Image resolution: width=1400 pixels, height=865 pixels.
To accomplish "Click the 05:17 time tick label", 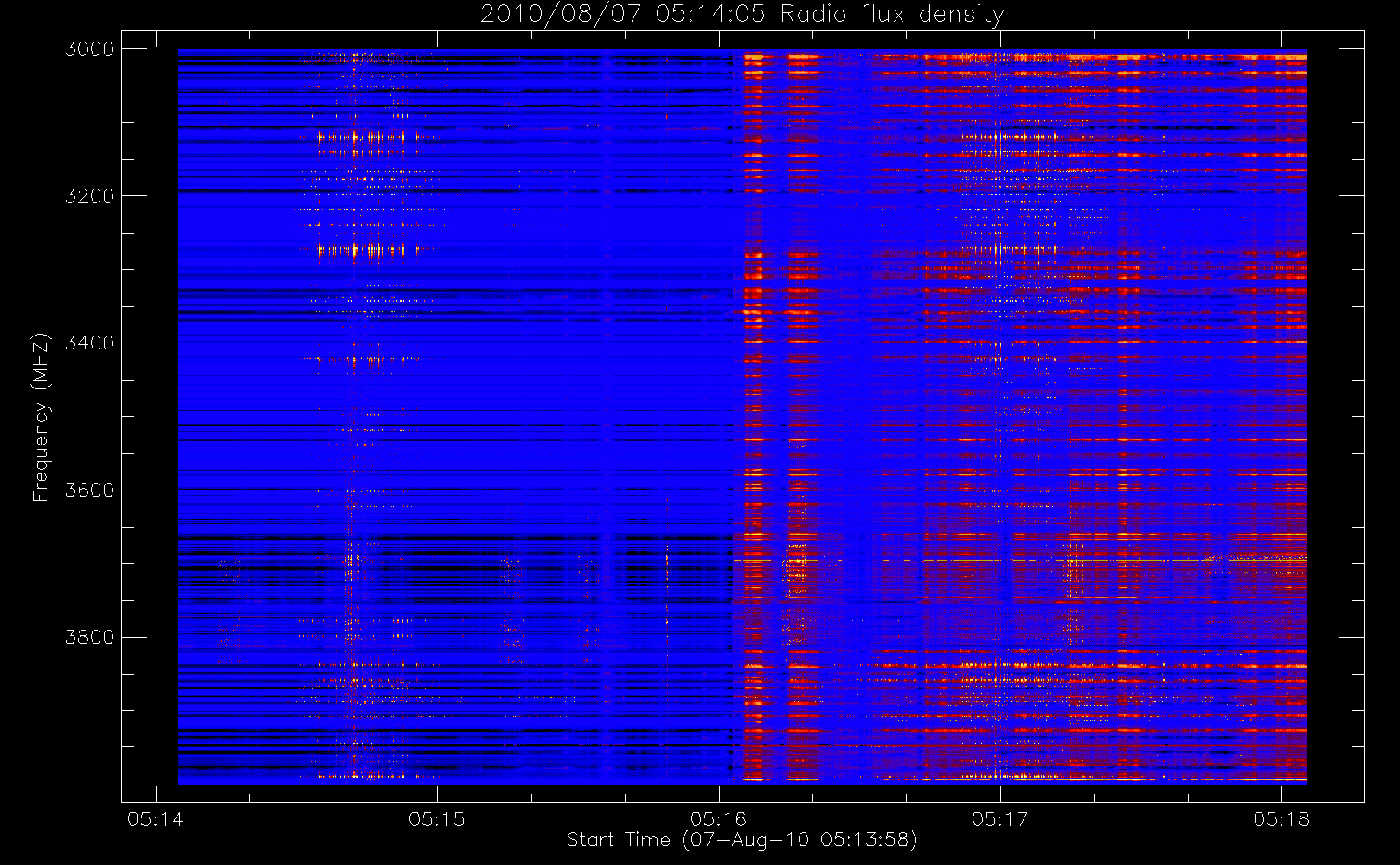I will [x=1000, y=819].
